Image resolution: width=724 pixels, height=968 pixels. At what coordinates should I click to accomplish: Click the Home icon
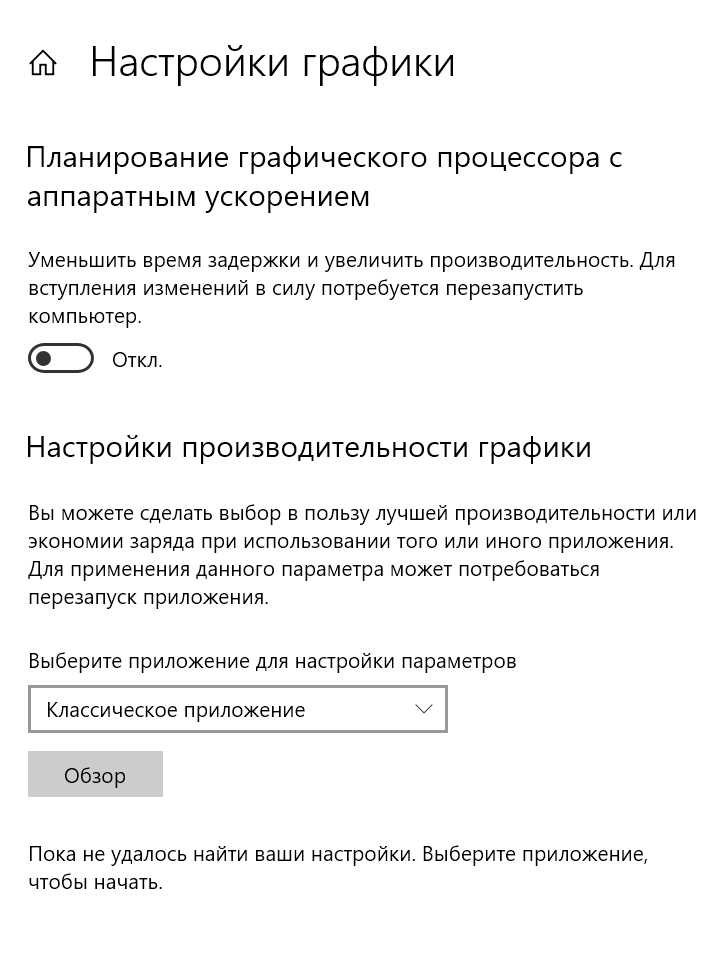[43, 64]
